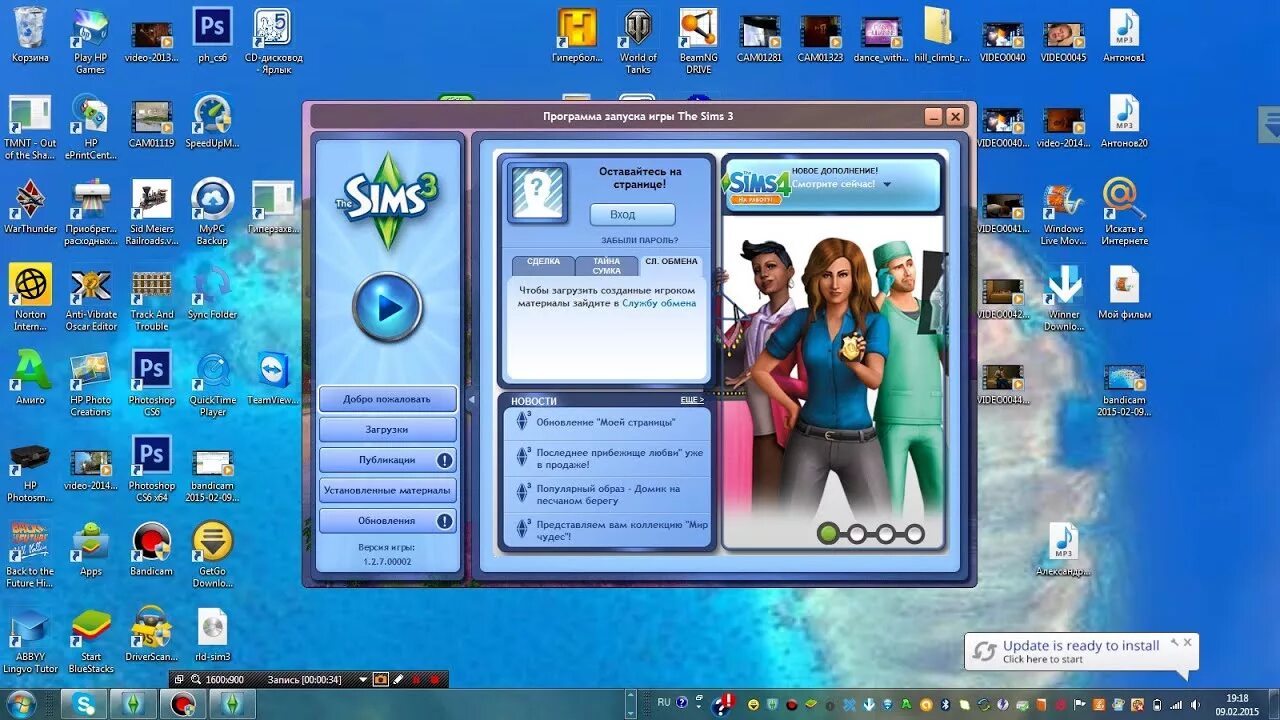Click the RU language indicator in tray

(x=663, y=702)
